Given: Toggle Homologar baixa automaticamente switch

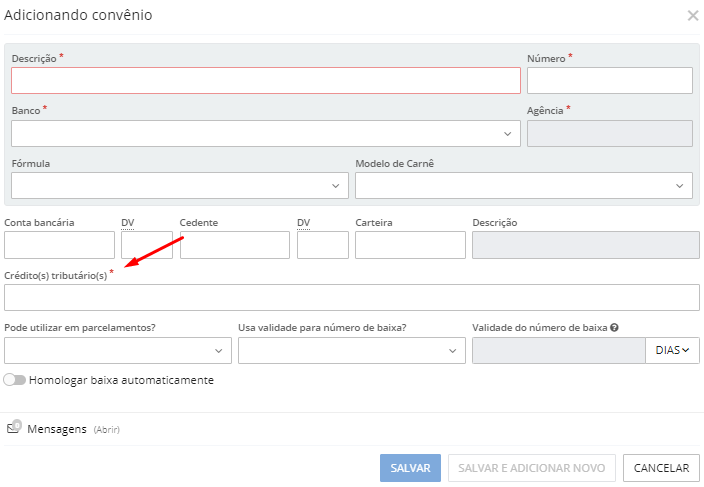Looking at the screenshot, I should (14, 380).
